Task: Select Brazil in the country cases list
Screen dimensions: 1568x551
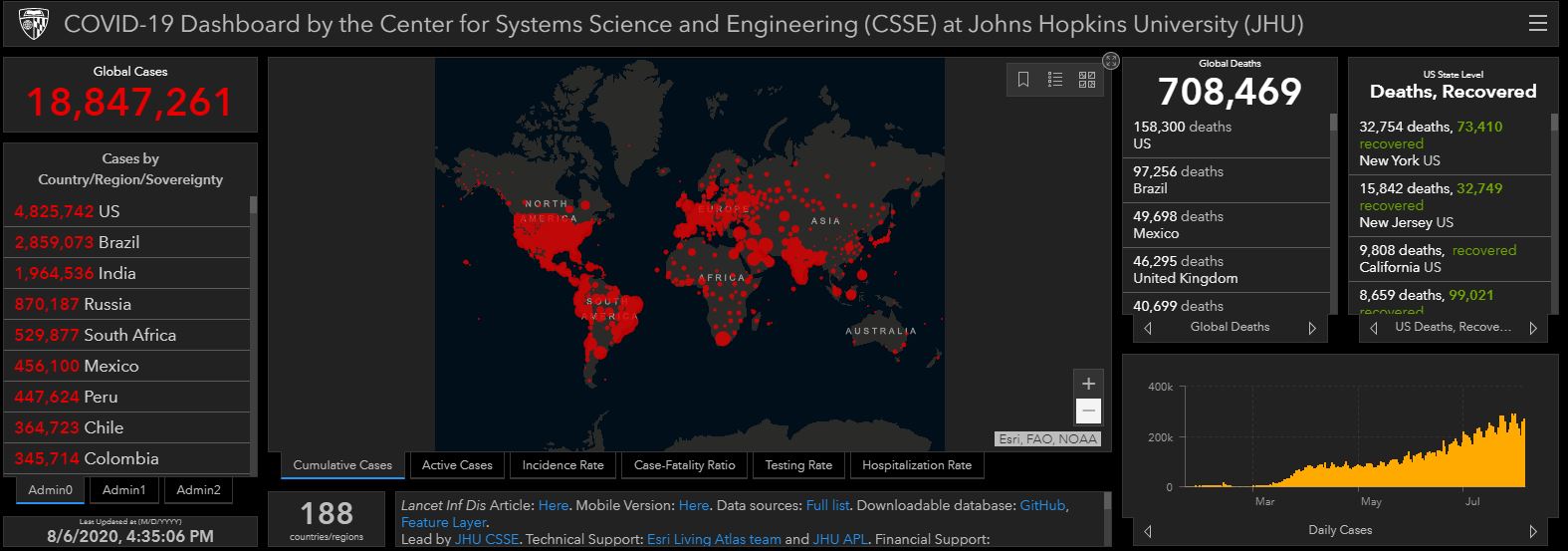Action: point(127,242)
